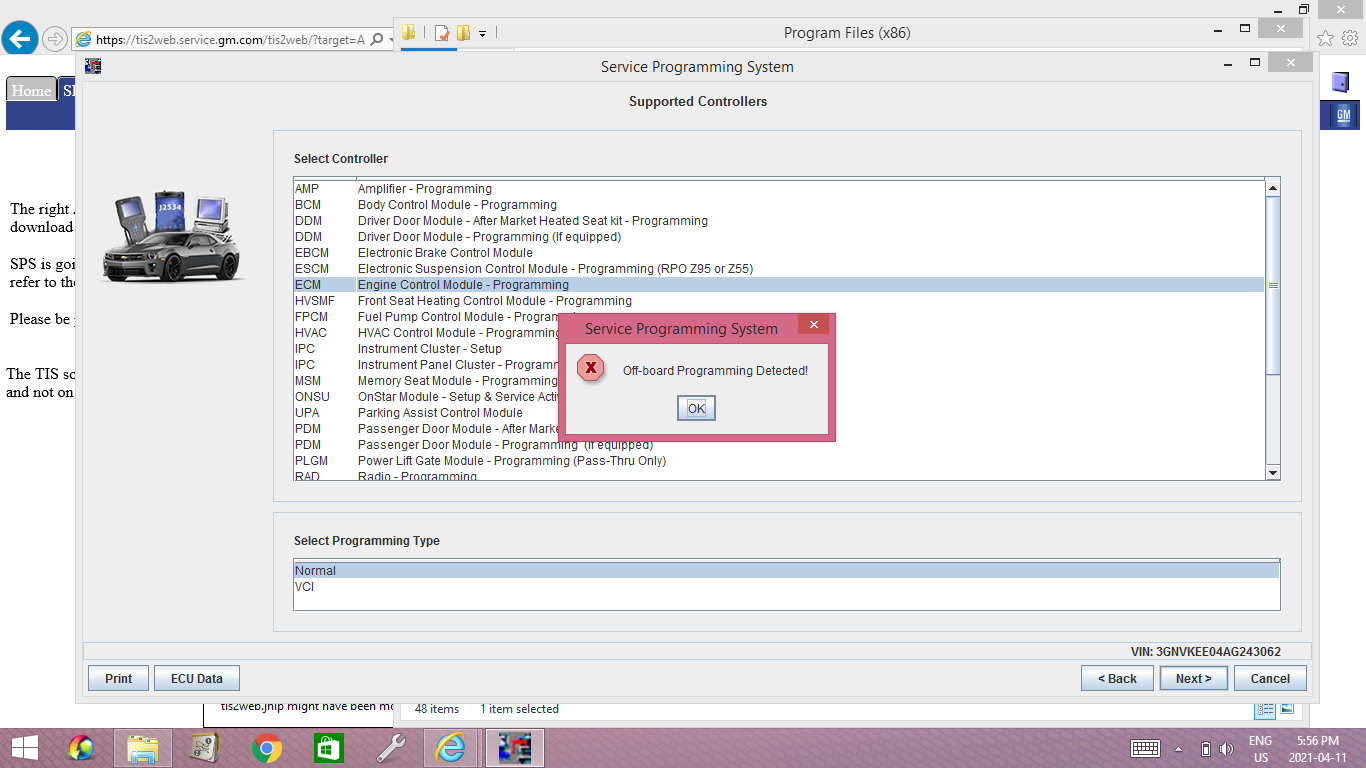Close the Off-board Programming Detected dialog
1366x768 pixels.
pos(813,325)
